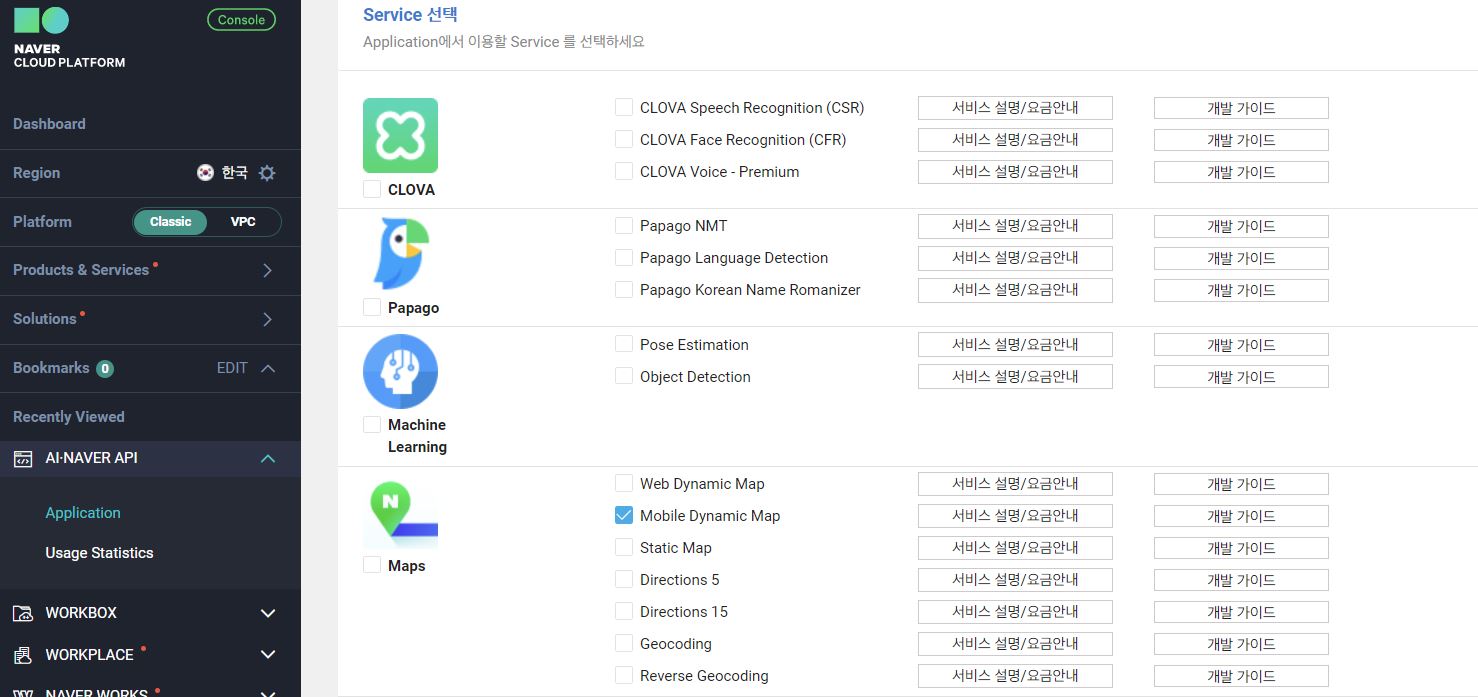Enable CLOVA Face Recognition (CFR)
Image resolution: width=1478 pixels, height=697 pixels.
tap(624, 139)
